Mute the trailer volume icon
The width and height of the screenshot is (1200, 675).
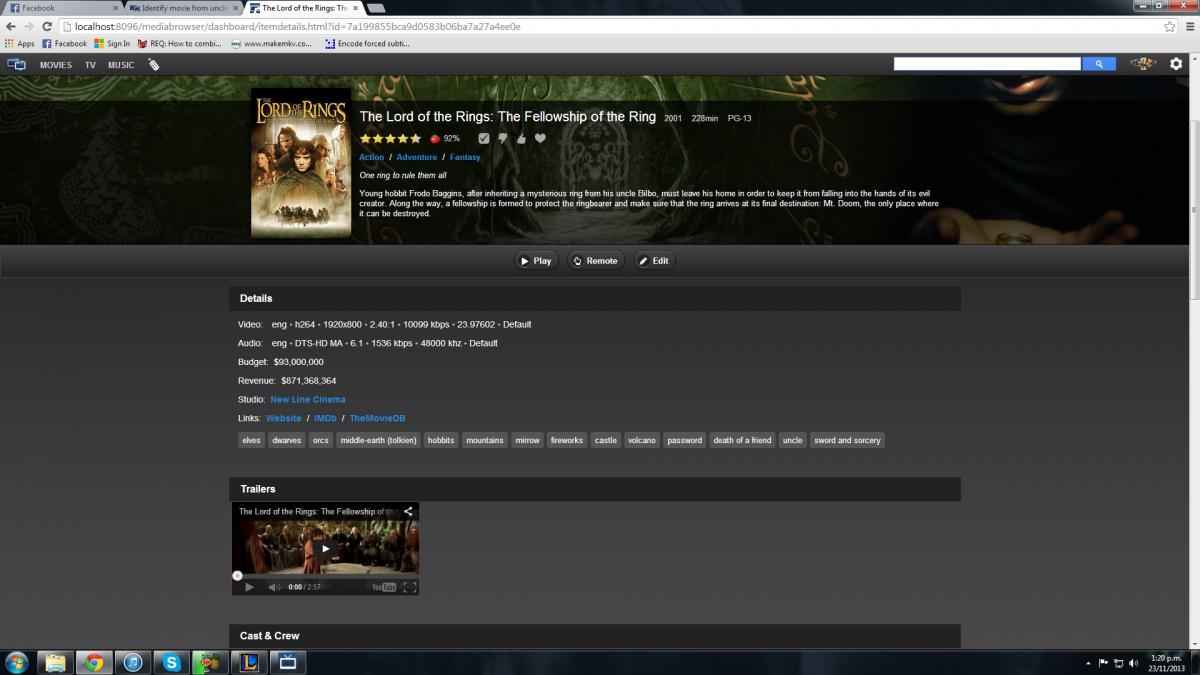click(x=274, y=587)
